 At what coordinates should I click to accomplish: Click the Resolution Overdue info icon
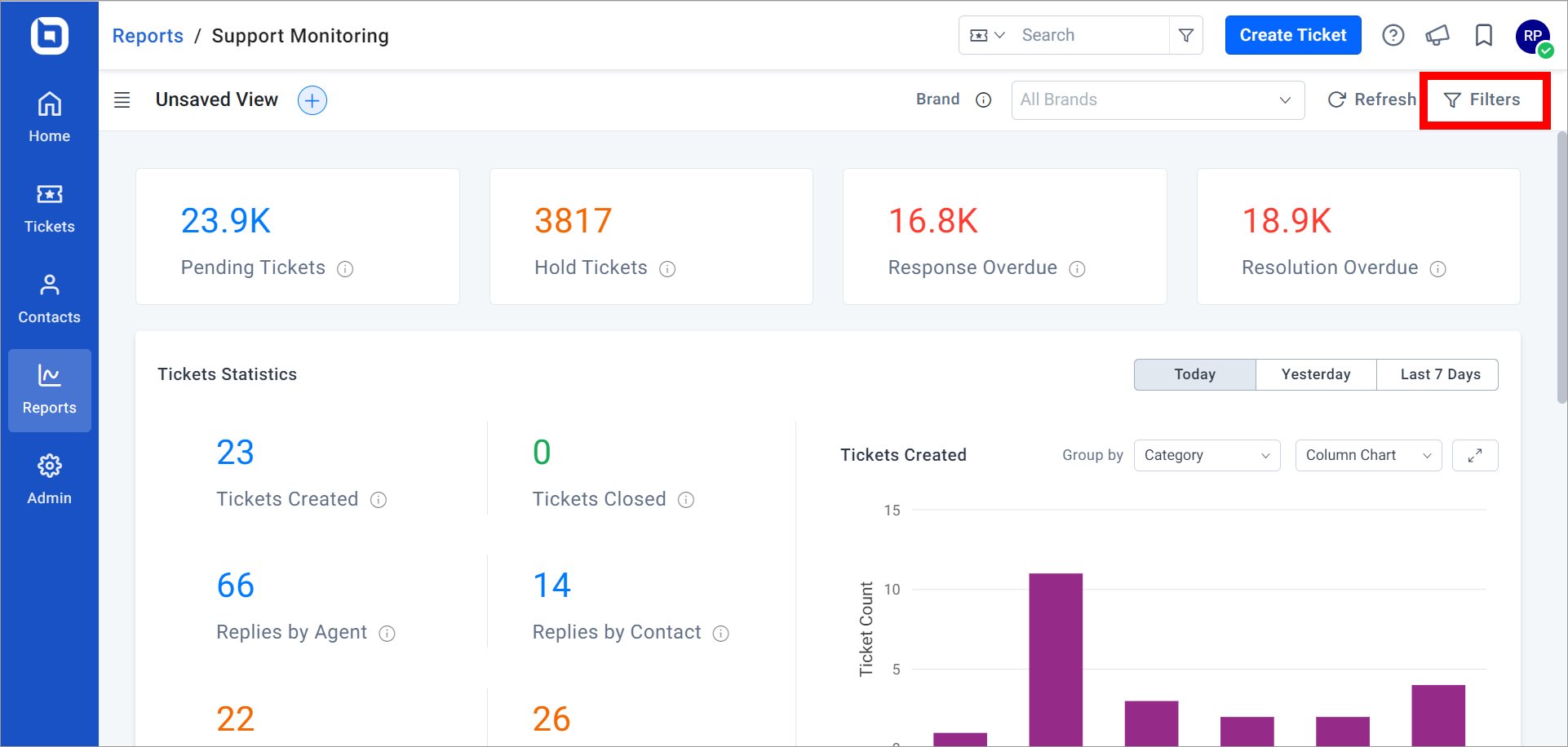(x=1438, y=269)
